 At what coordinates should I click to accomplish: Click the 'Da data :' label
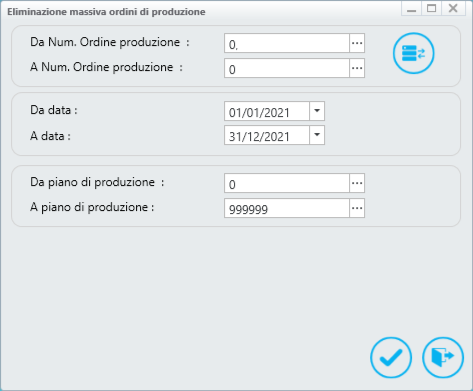(x=54, y=110)
